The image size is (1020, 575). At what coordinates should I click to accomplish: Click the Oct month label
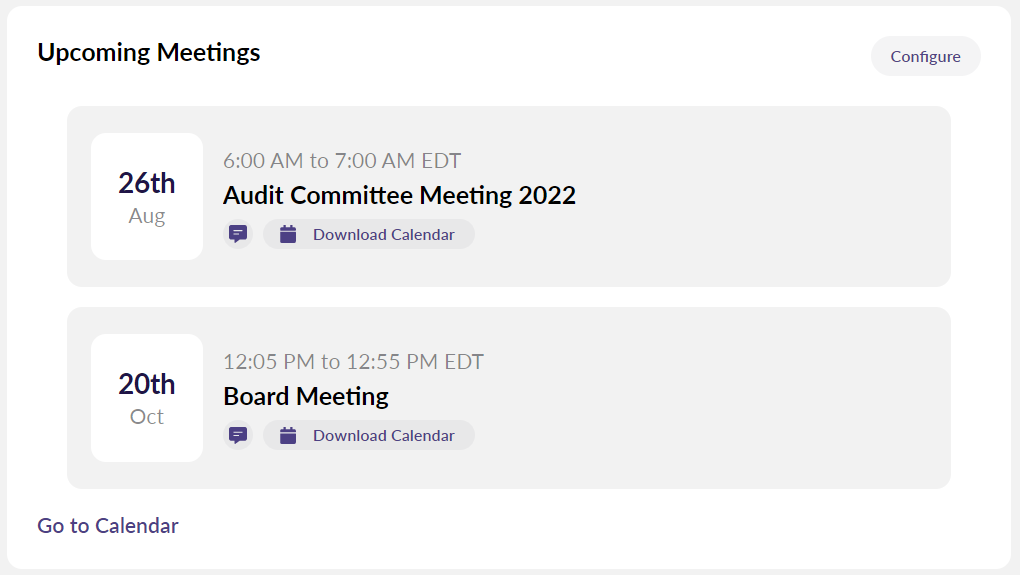point(147,417)
